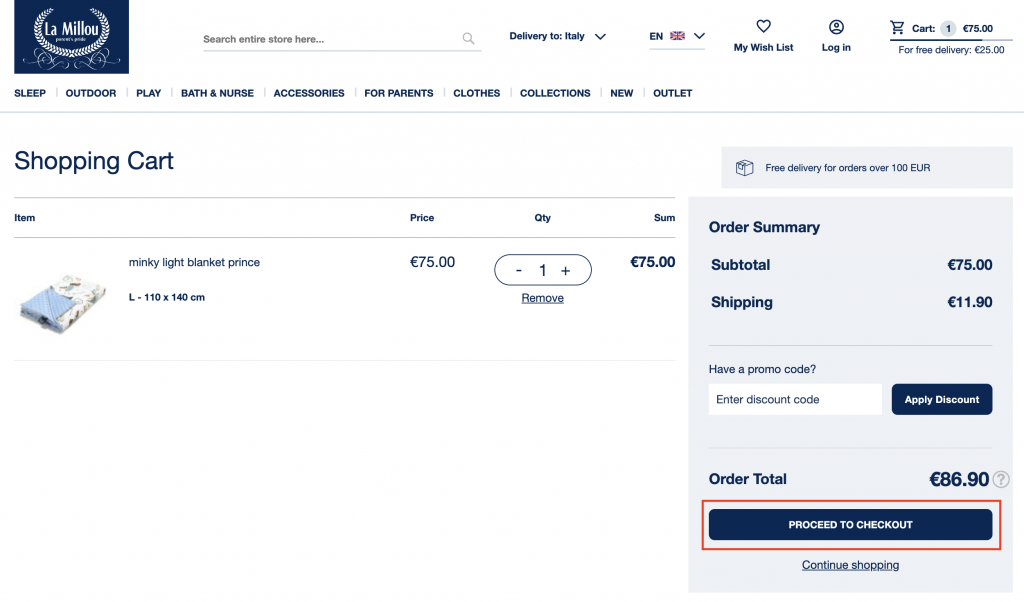Click the UK flag language icon
The width and height of the screenshot is (1024, 602).
(x=678, y=36)
